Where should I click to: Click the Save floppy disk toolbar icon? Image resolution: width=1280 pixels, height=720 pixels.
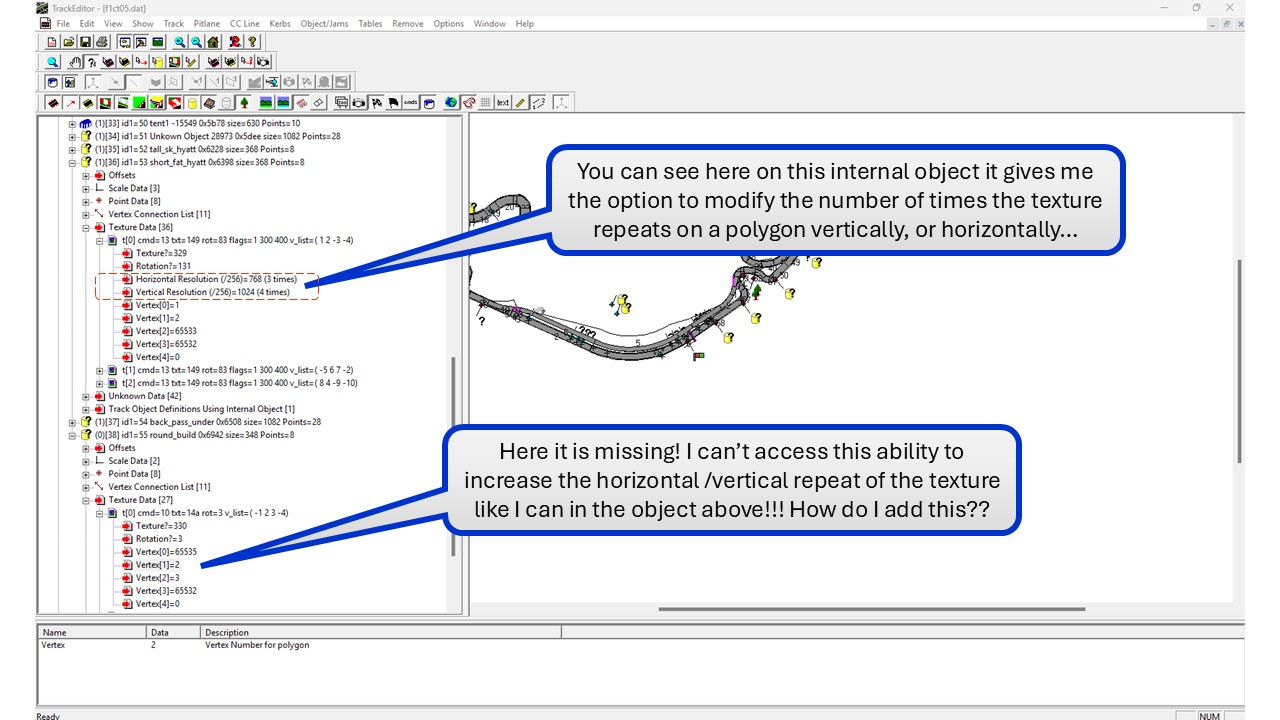(x=85, y=42)
